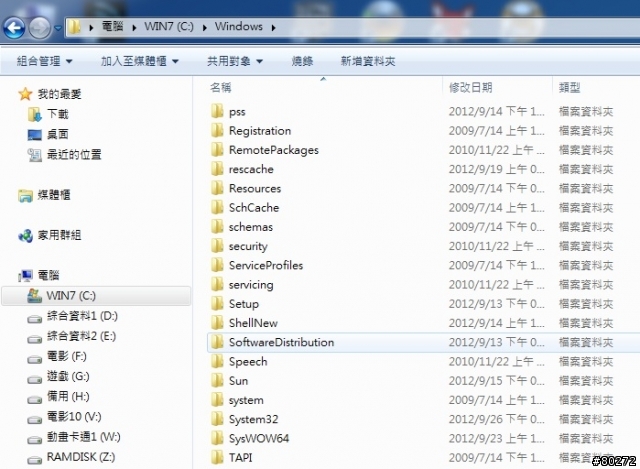Image resolution: width=640 pixels, height=469 pixels.
Task: Select 綜合資料1 (D:) drive in sidebar
Action: (72, 316)
